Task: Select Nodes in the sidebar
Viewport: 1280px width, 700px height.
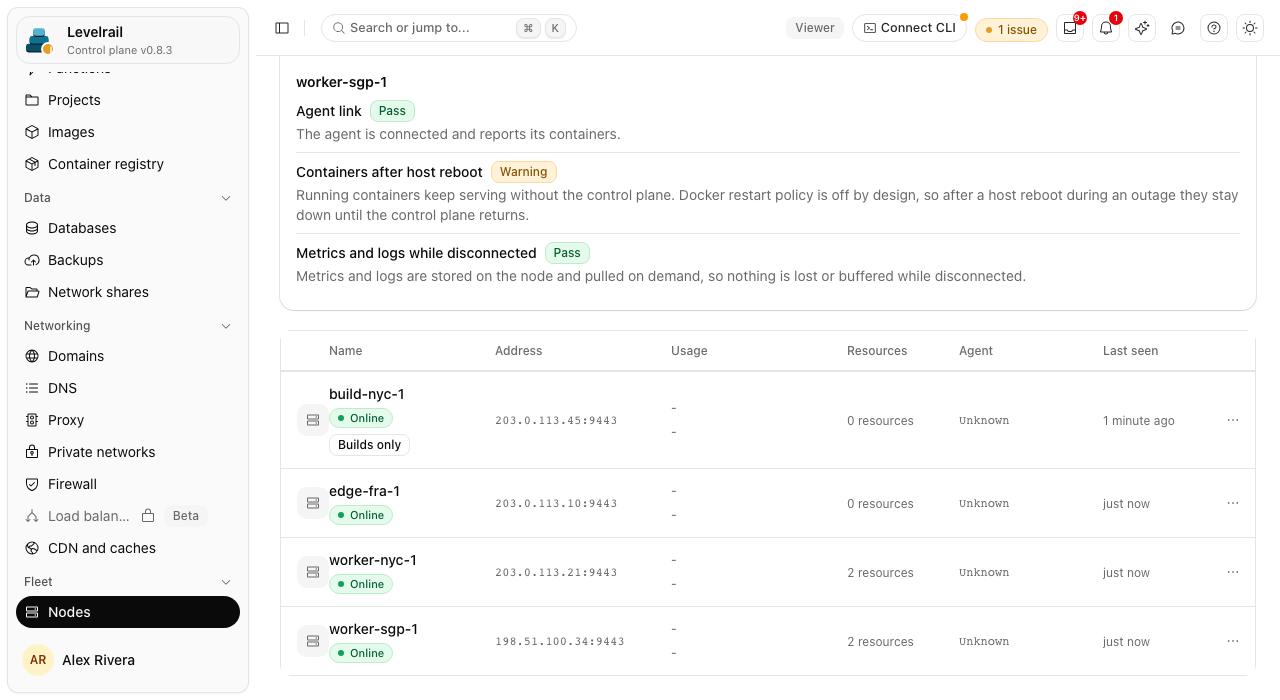Action: [128, 612]
